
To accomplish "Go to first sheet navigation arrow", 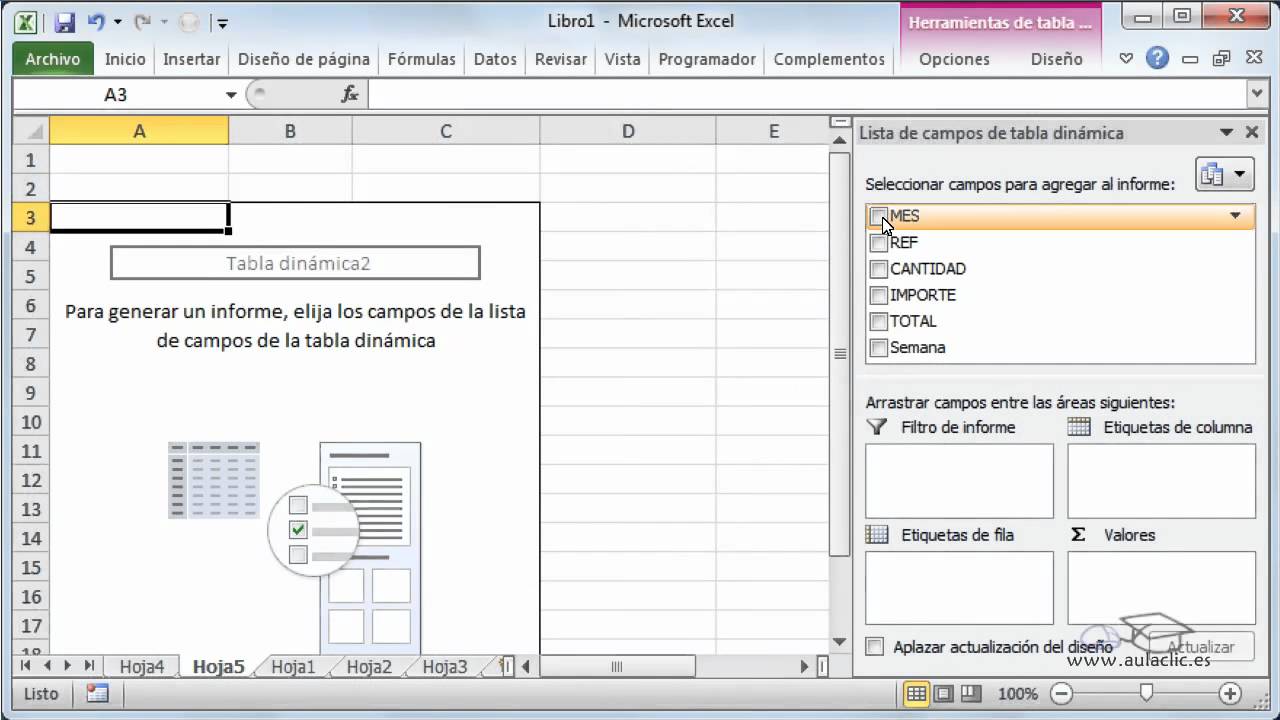I will click(25, 666).
